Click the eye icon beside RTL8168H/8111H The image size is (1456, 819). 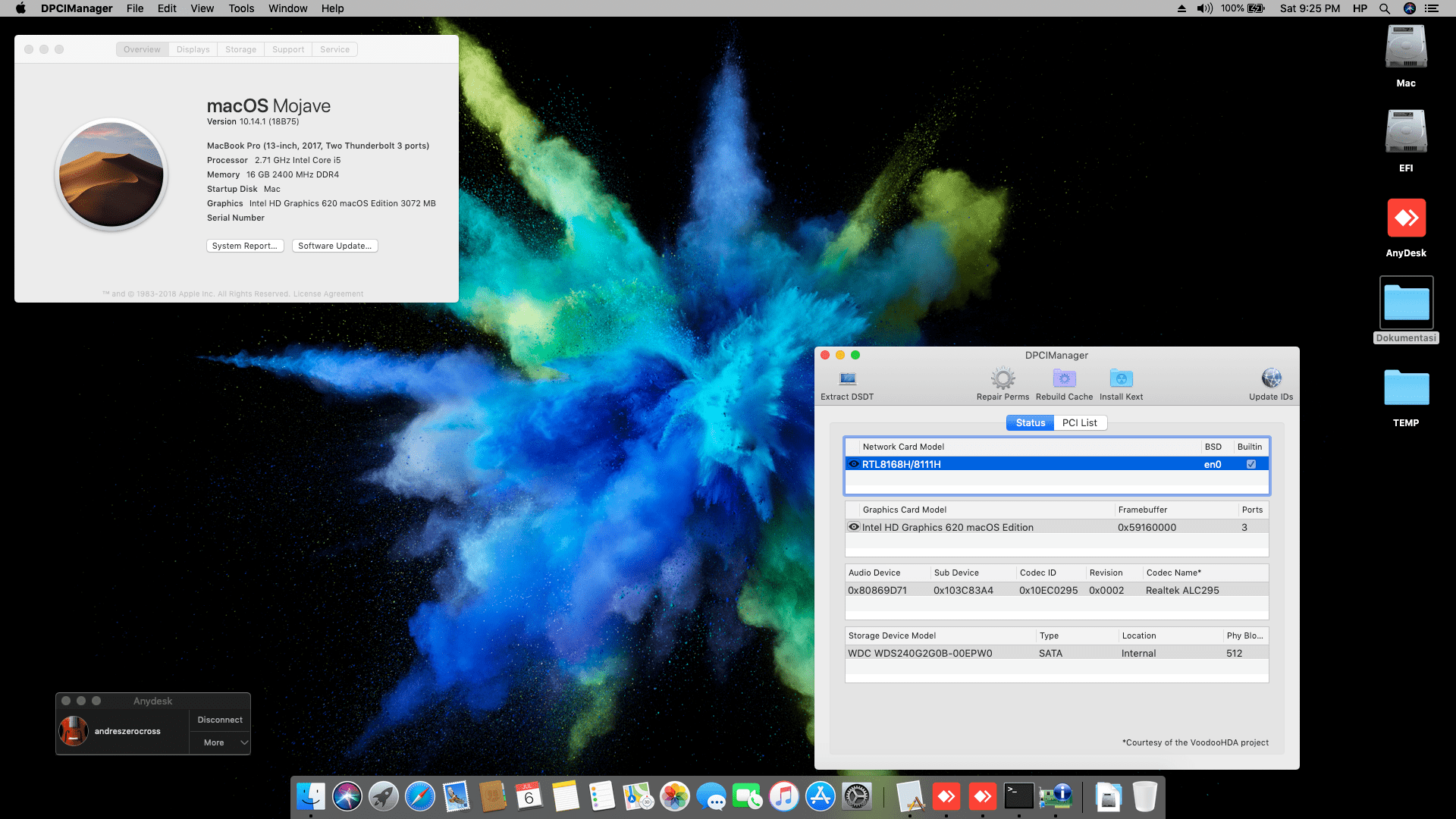click(x=854, y=464)
